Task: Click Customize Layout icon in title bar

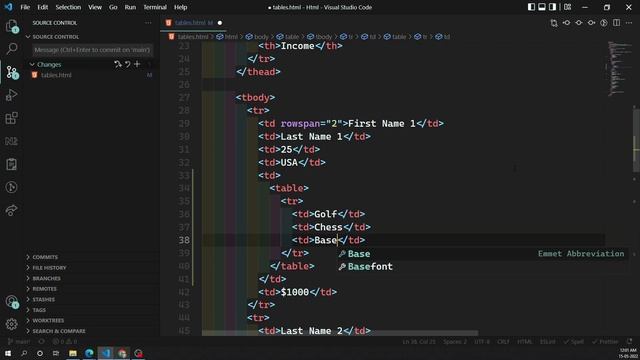Action: tap(567, 7)
